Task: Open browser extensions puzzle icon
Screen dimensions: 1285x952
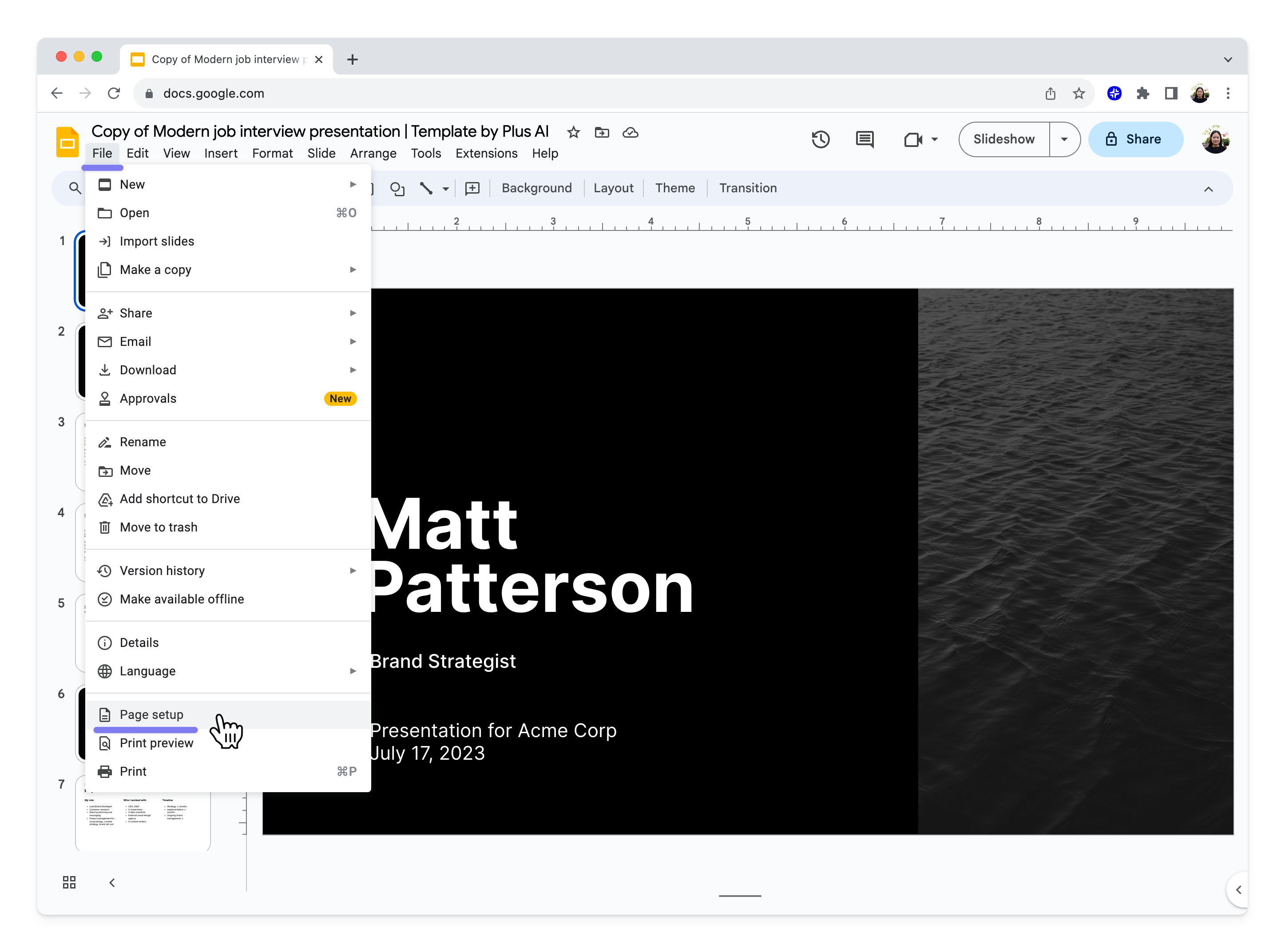Action: 1142,93
